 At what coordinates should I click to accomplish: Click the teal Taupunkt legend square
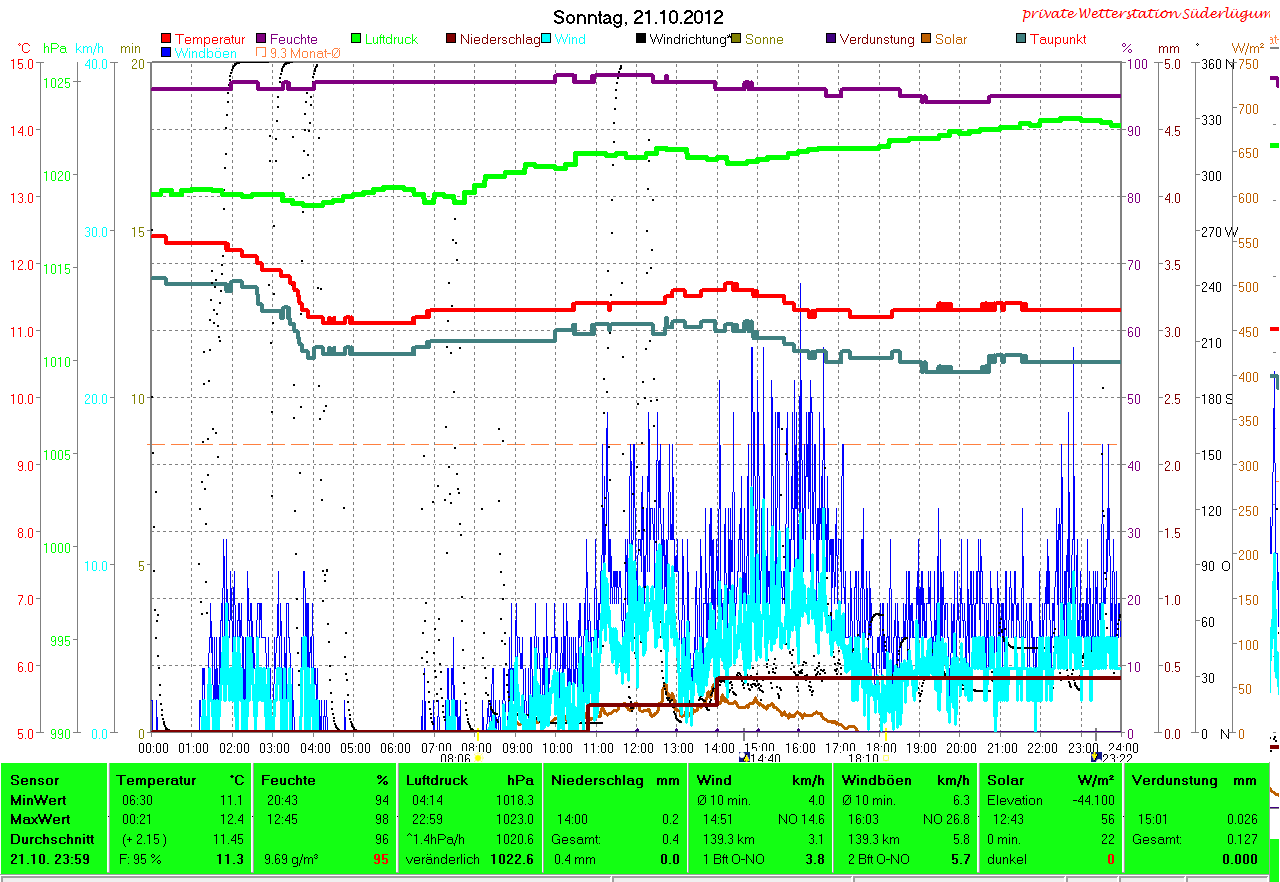click(x=1021, y=39)
